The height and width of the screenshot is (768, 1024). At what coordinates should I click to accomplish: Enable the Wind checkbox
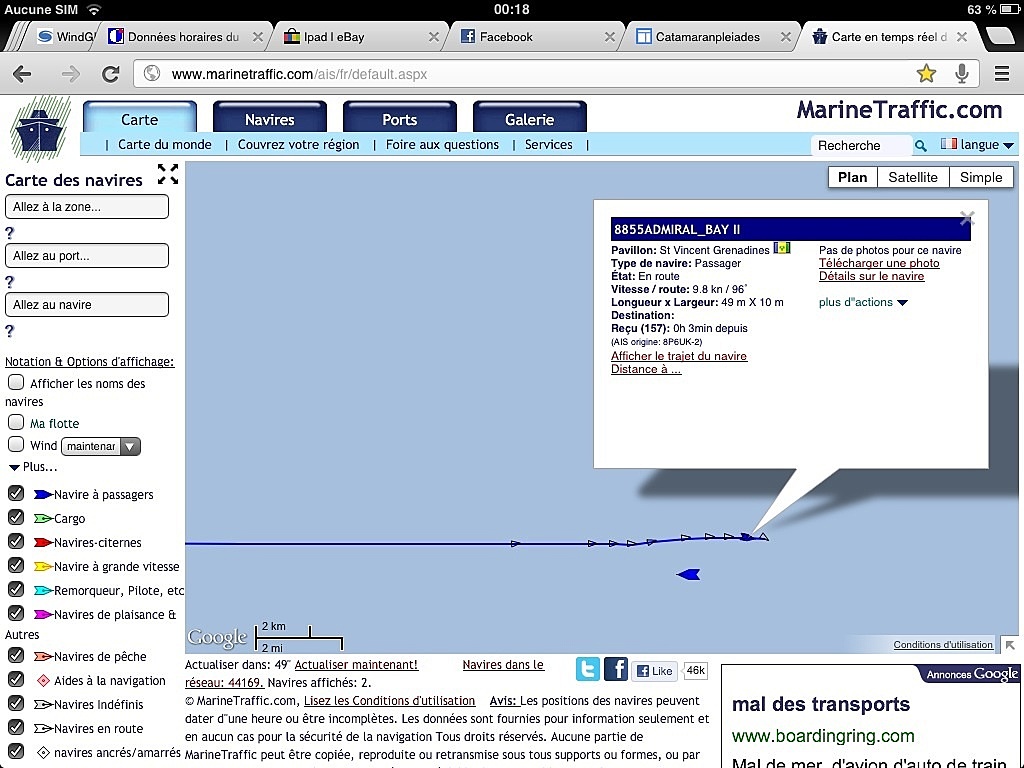click(x=16, y=444)
